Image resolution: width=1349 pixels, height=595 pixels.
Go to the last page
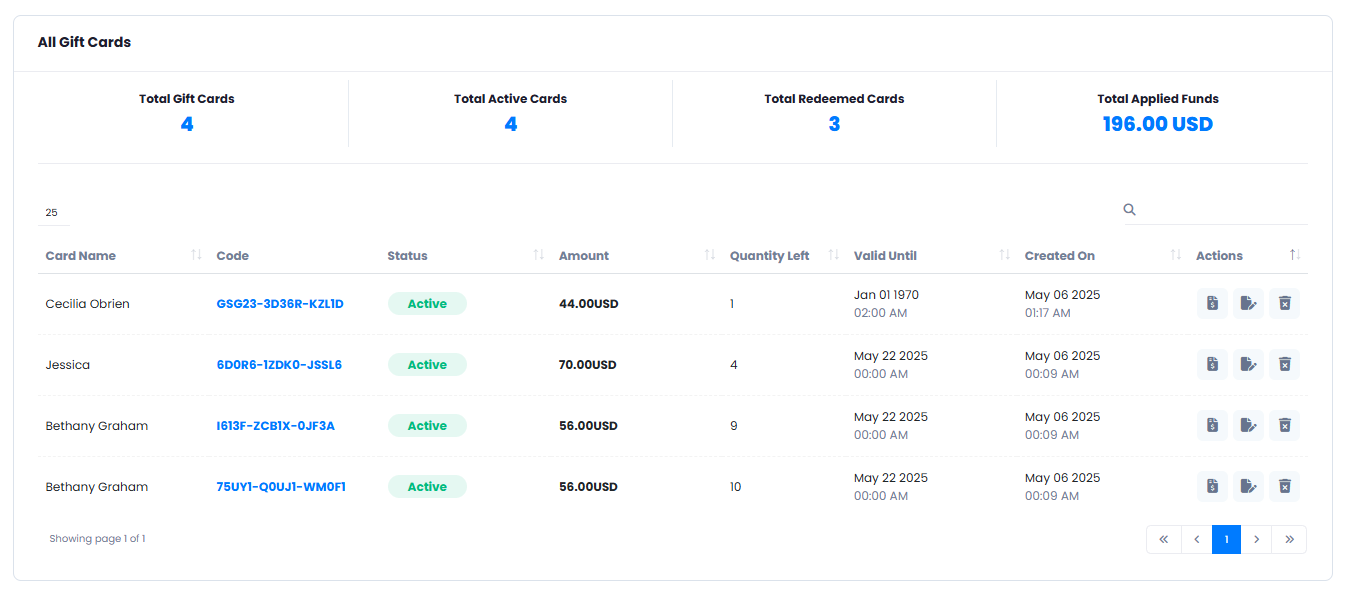tap(1289, 539)
